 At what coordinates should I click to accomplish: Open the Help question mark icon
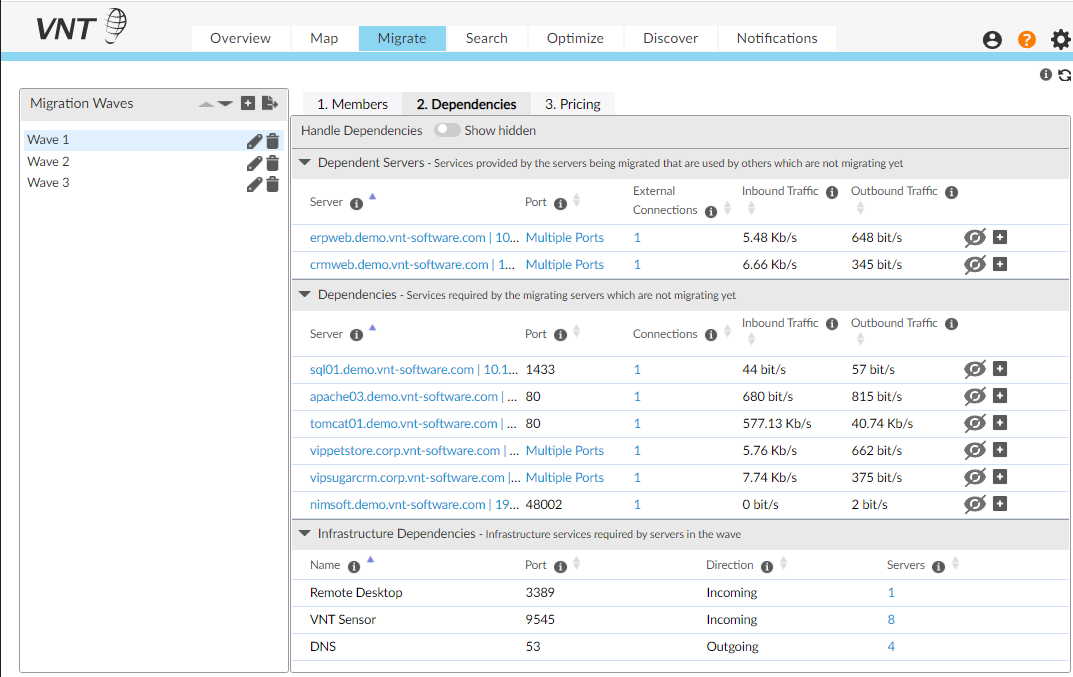tap(1026, 39)
